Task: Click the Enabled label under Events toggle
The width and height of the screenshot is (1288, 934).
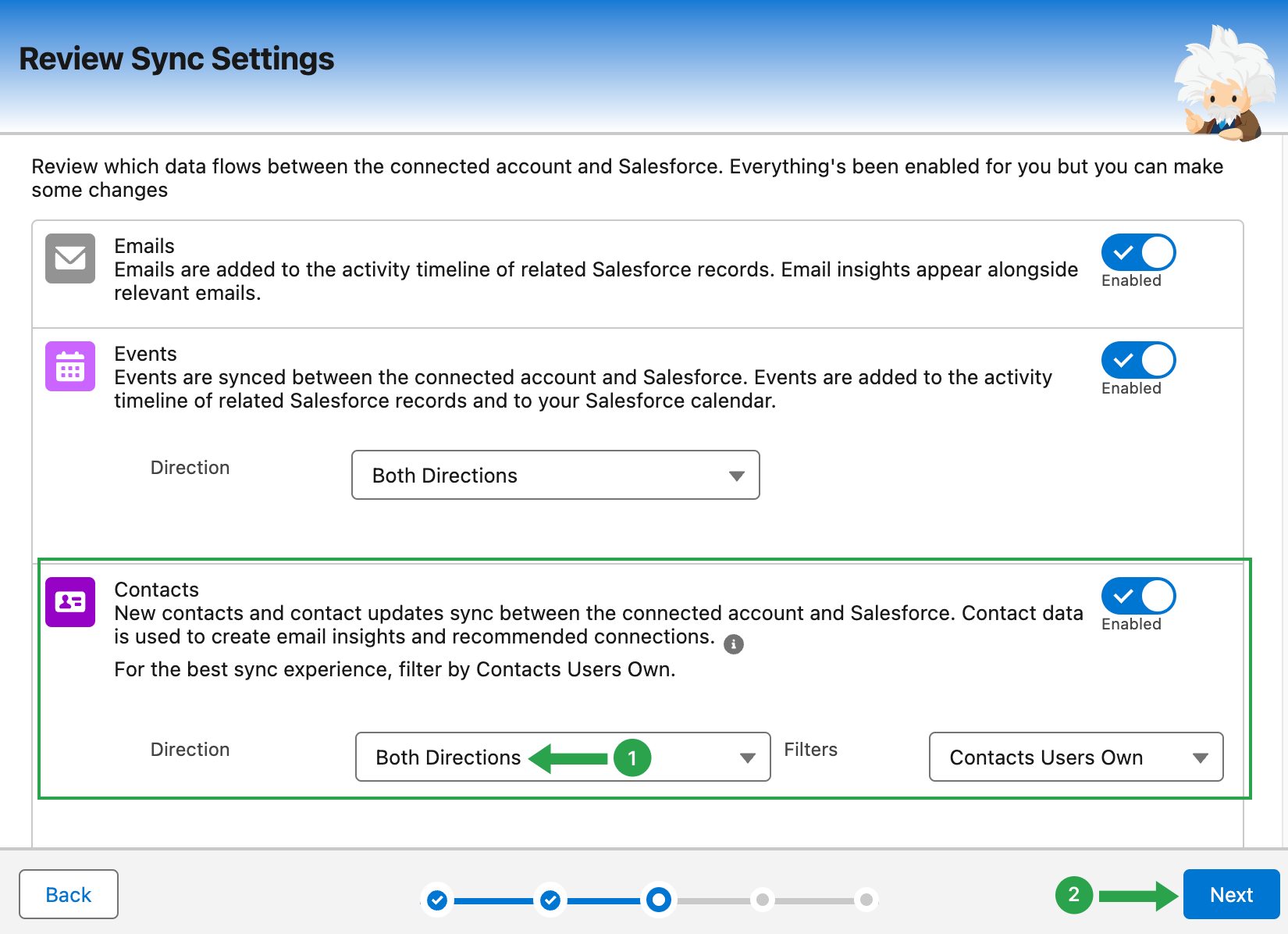Action: 1131,388
